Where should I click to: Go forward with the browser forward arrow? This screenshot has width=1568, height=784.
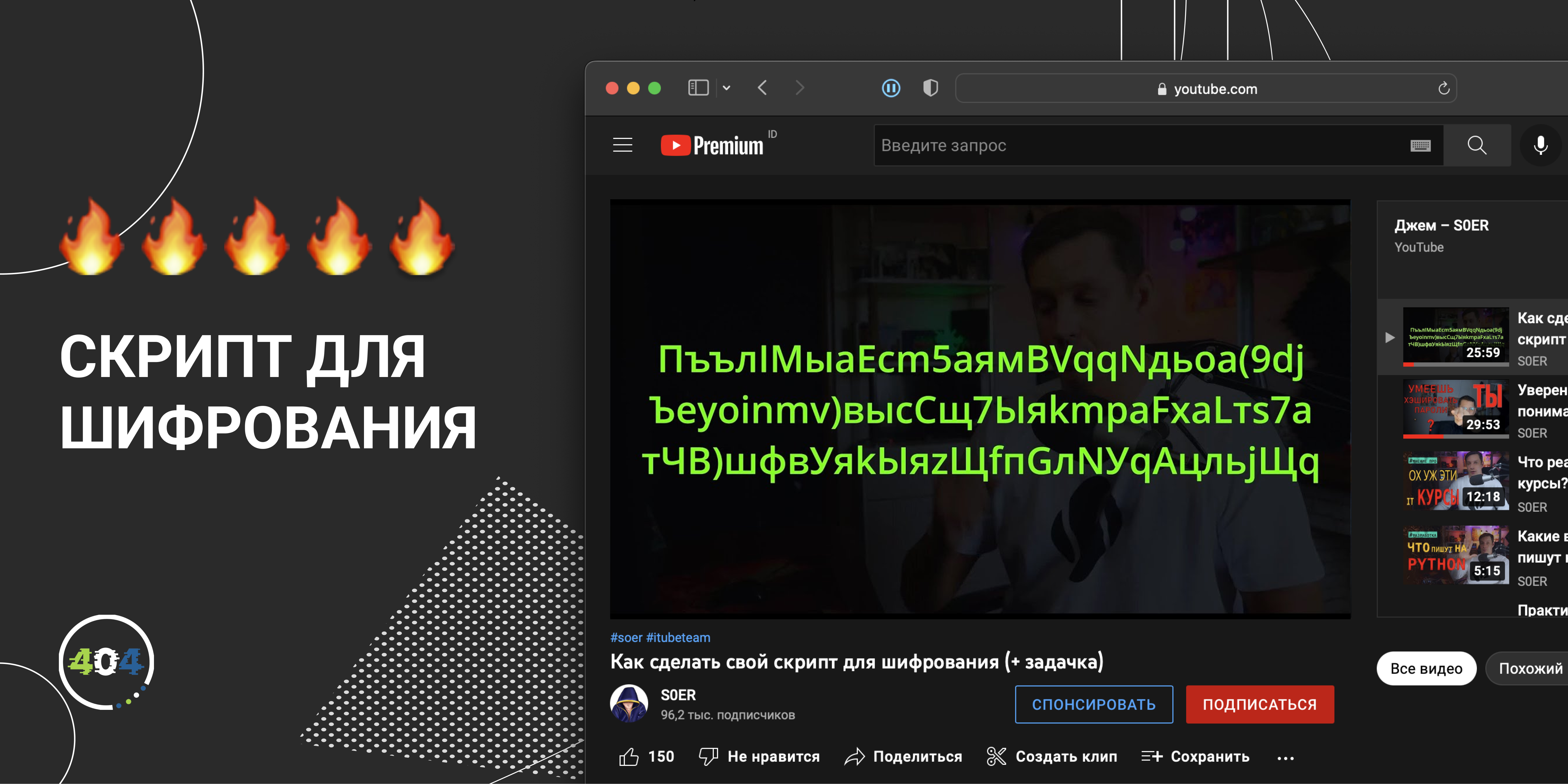coord(800,88)
